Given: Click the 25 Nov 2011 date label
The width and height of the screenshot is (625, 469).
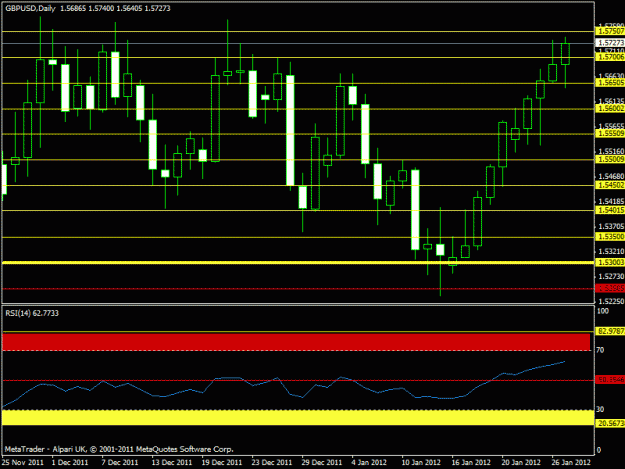Looking at the screenshot, I should point(22,463).
